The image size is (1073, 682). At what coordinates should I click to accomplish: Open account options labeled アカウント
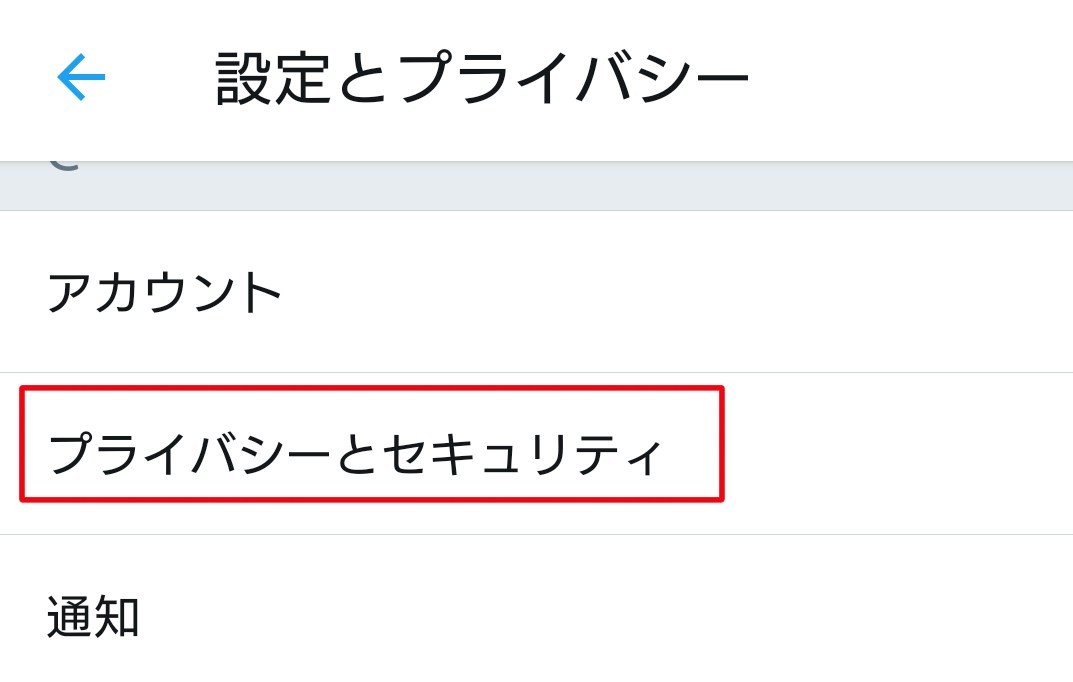coord(165,293)
